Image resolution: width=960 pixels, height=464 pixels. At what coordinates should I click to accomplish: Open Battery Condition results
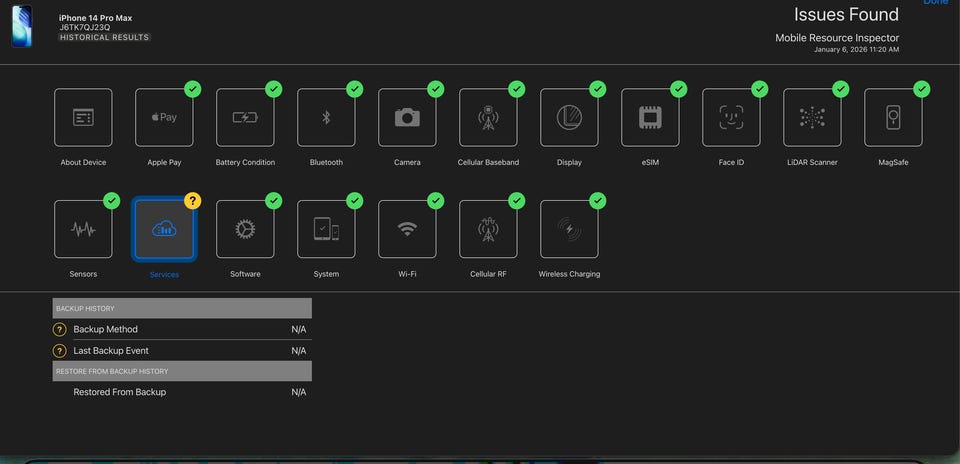[x=245, y=118]
